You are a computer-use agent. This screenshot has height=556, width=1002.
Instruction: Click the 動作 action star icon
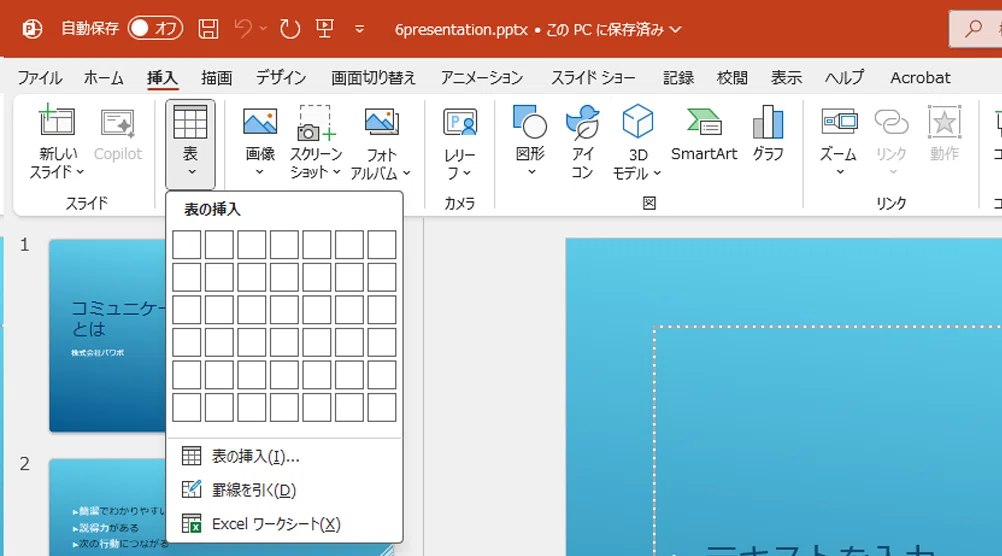click(x=944, y=121)
